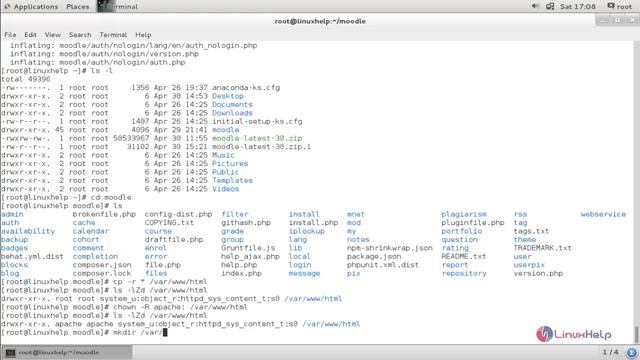Click the terminal scrollbar handle
Image resolution: width=640 pixels, height=360 pixels.
(x=636, y=334)
